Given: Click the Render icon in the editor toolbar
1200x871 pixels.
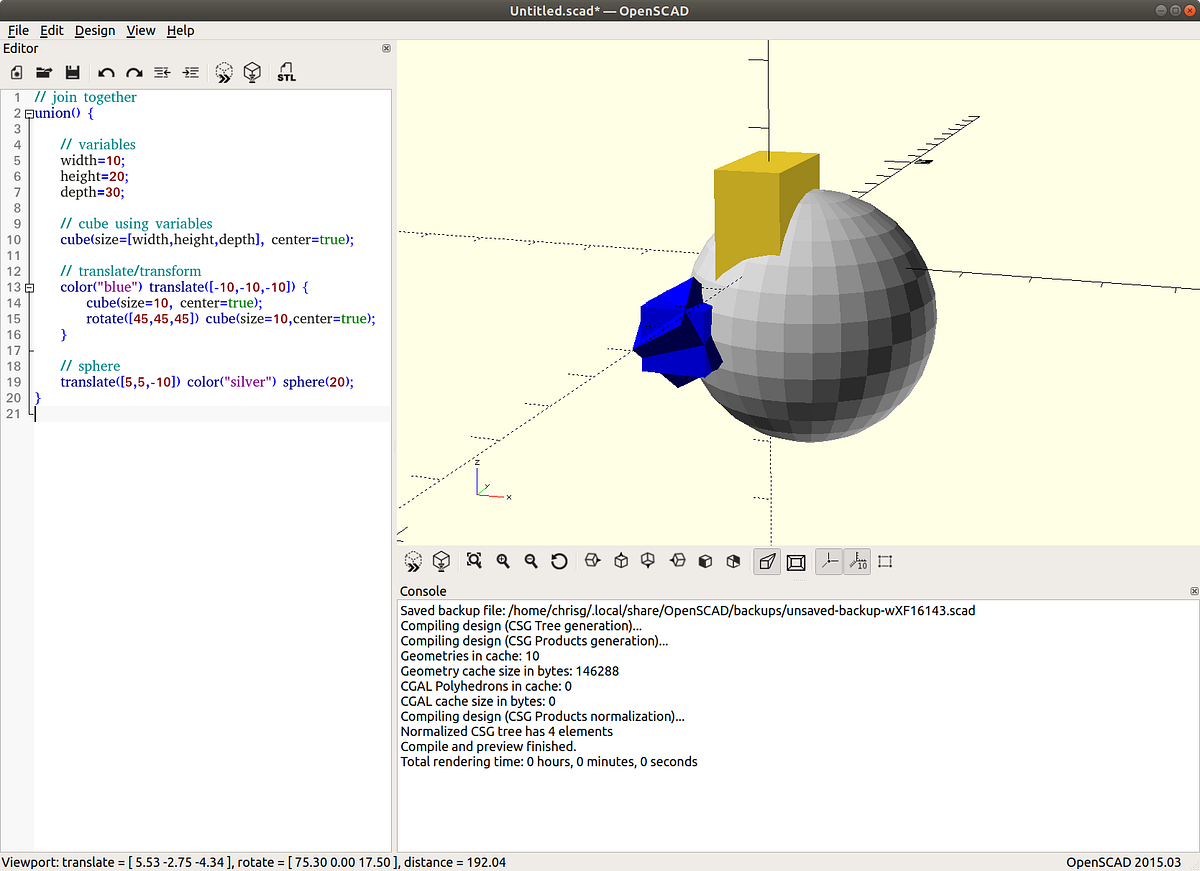Looking at the screenshot, I should [252, 72].
